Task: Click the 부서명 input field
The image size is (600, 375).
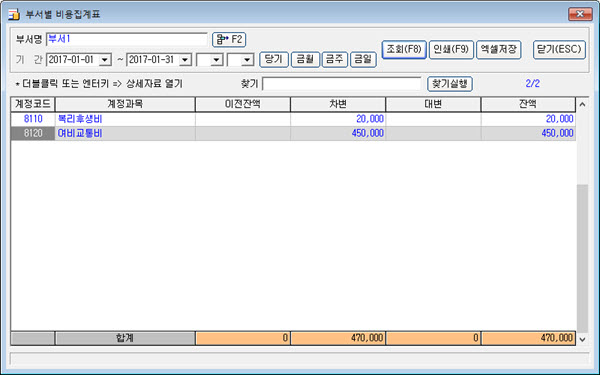Action: [127, 39]
